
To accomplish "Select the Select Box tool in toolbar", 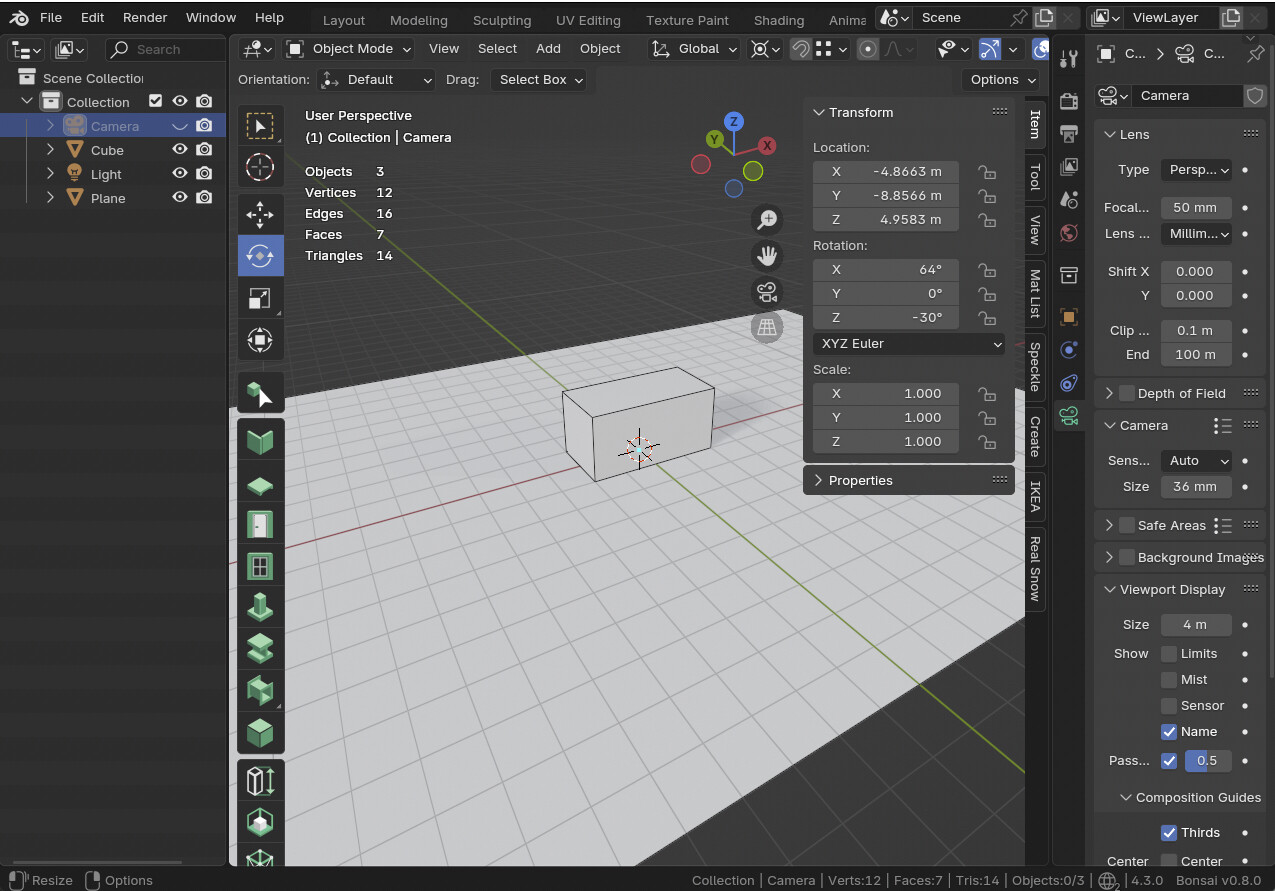I will pos(260,126).
